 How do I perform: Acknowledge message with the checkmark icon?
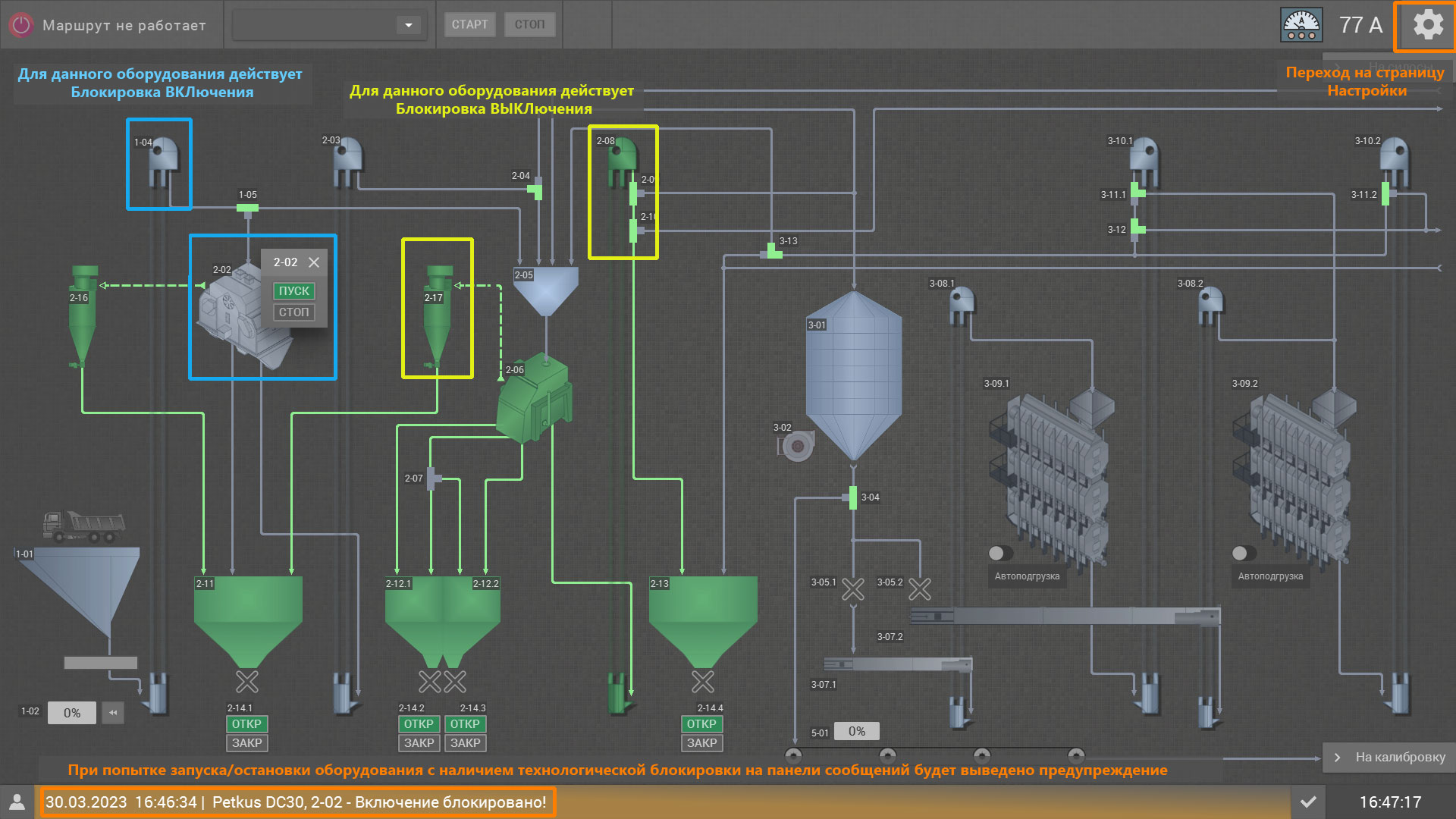tap(1308, 802)
